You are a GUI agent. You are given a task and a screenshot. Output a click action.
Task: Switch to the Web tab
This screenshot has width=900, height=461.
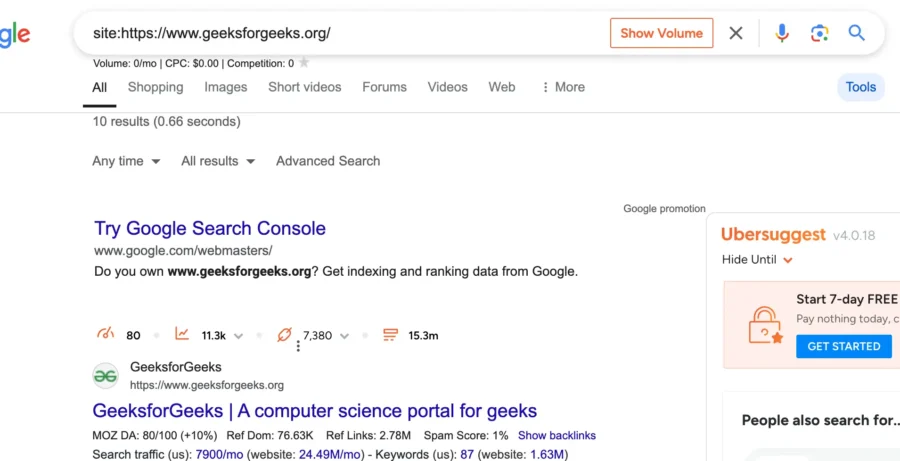coord(502,87)
